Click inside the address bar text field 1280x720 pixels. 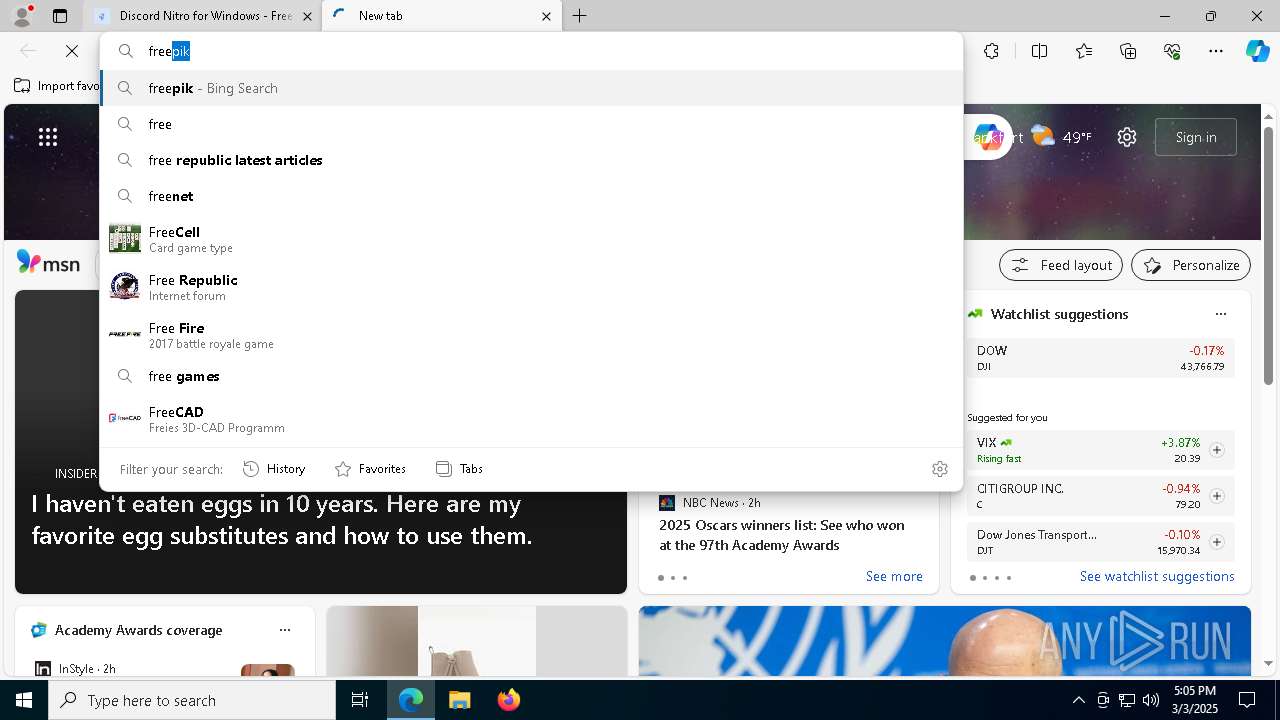click(530, 51)
